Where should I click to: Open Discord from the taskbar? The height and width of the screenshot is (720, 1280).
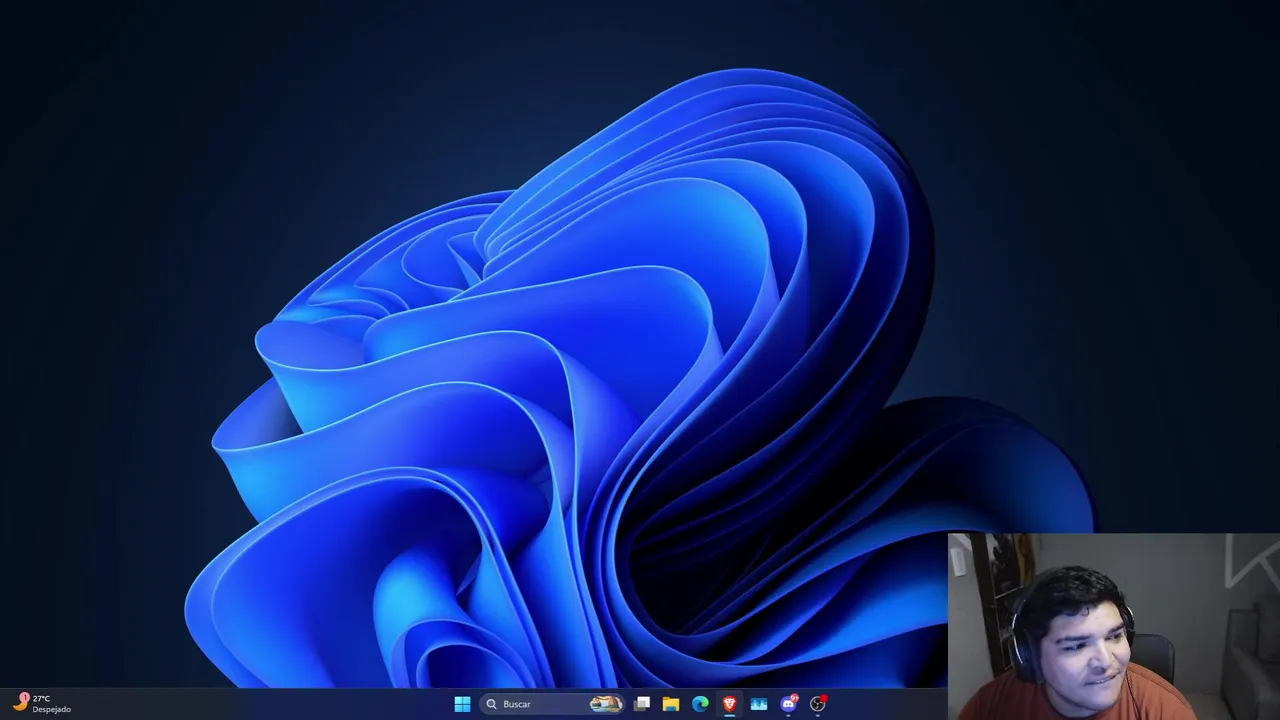pyautogui.click(x=789, y=704)
